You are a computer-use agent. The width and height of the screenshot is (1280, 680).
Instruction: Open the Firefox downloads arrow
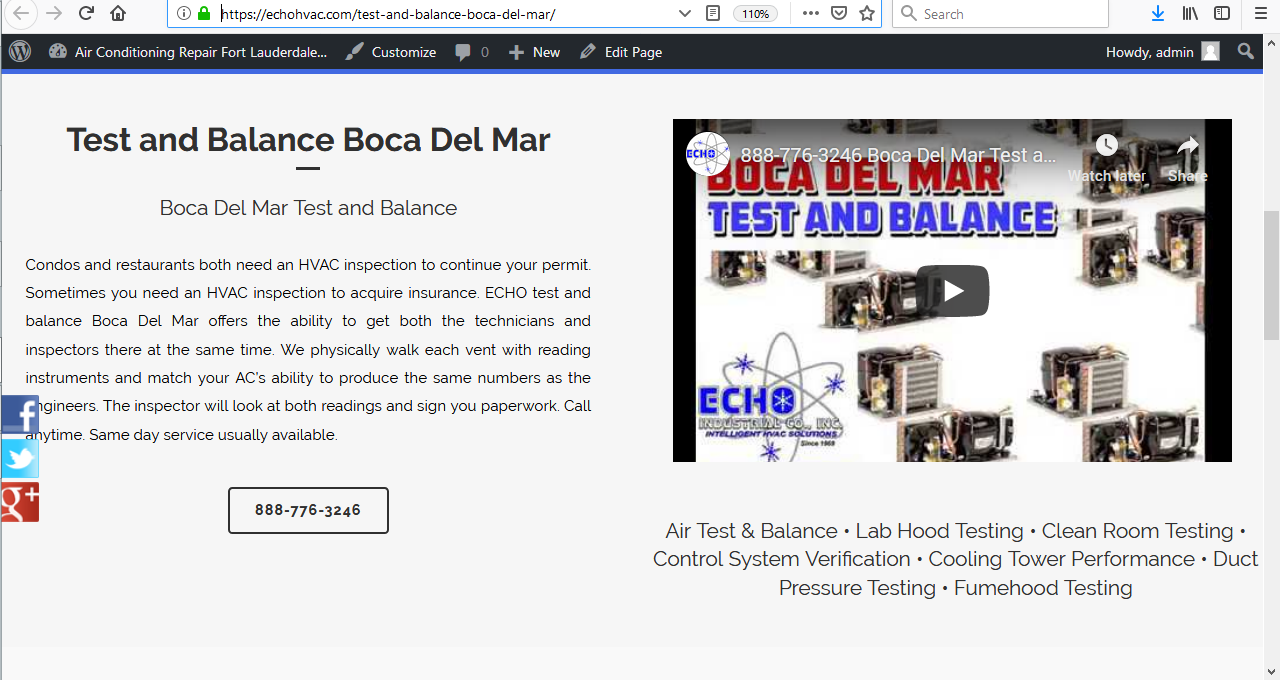click(1158, 13)
